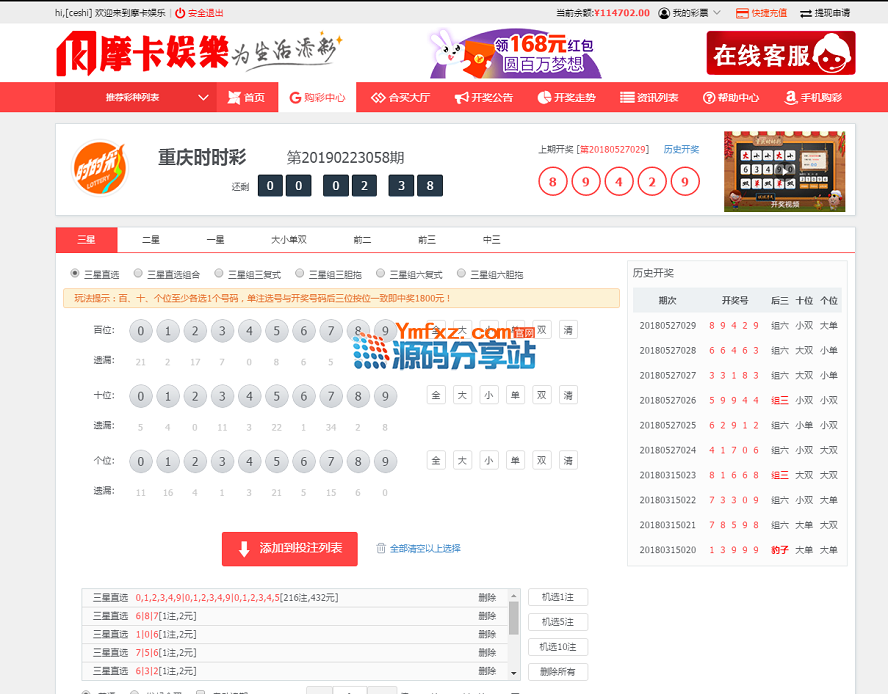Open 快捷充值 card icon

pyautogui.click(x=742, y=13)
